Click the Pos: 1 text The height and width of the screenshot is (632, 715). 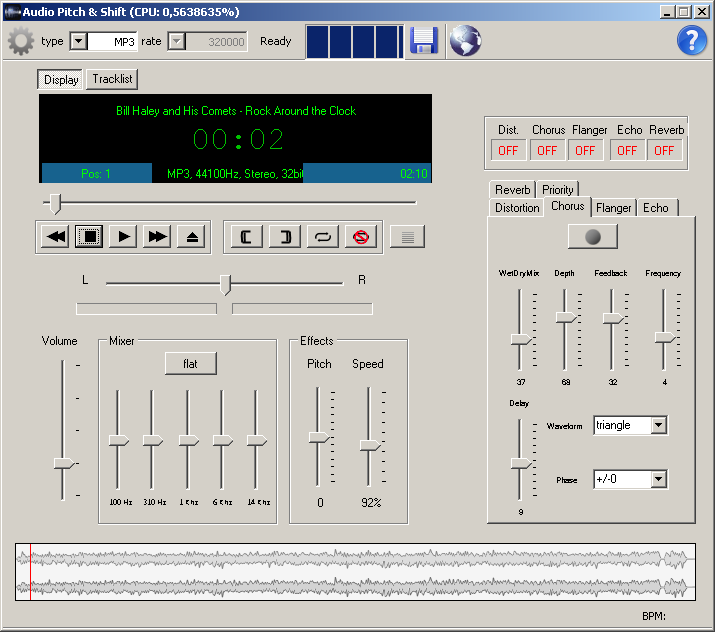click(x=96, y=174)
